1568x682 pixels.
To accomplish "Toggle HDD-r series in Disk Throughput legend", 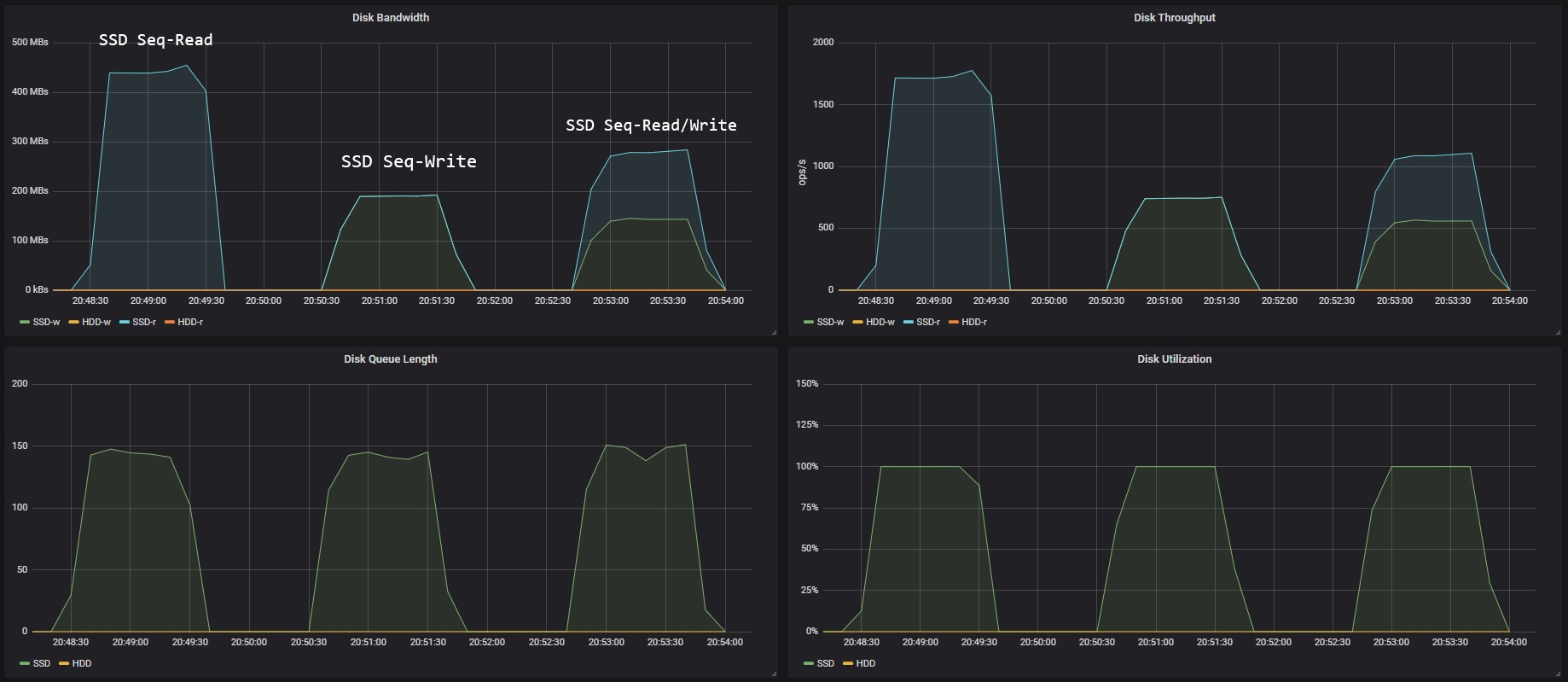I will pos(973,323).
